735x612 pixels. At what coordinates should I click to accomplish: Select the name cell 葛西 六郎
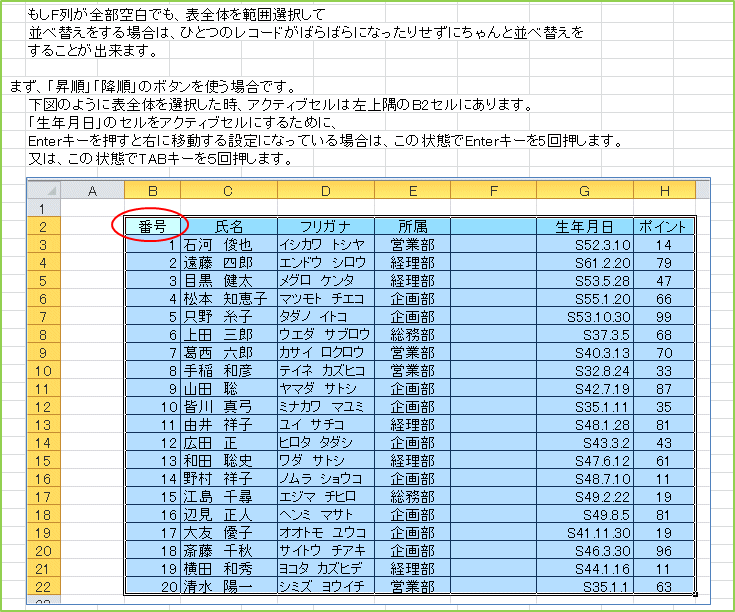(x=229, y=352)
